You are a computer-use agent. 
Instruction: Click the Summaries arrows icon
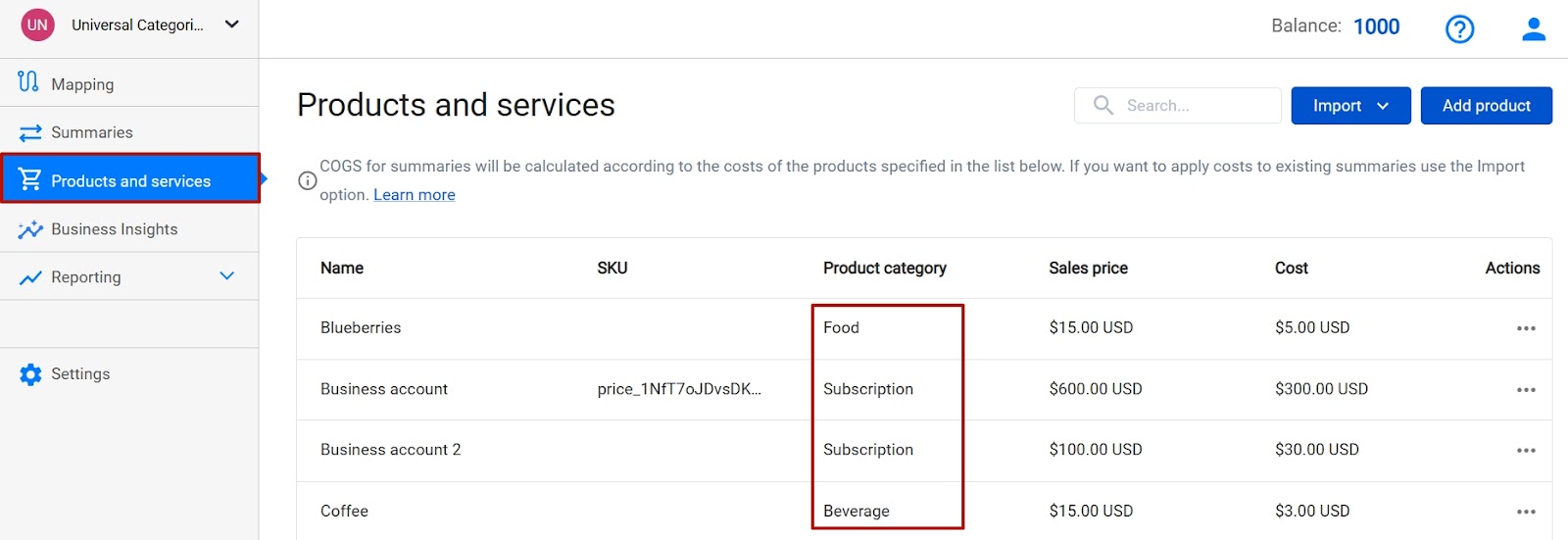coord(30,132)
